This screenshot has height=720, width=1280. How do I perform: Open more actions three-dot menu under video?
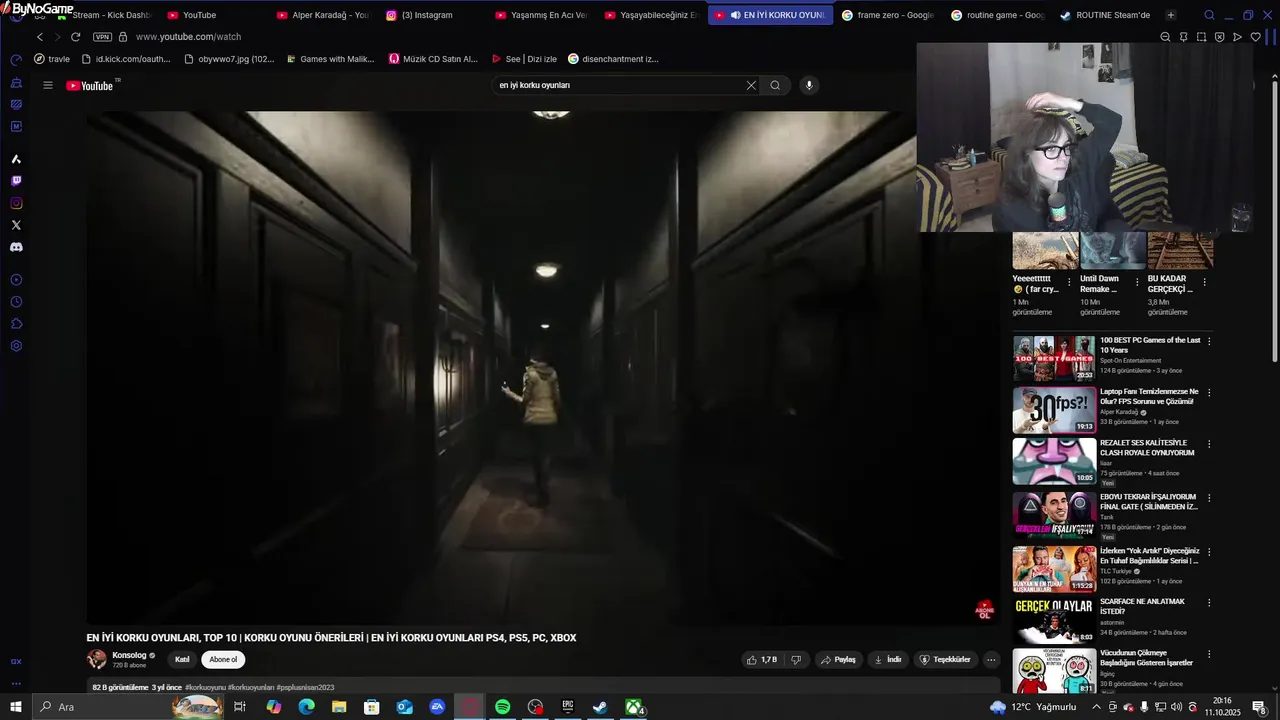pos(991,659)
